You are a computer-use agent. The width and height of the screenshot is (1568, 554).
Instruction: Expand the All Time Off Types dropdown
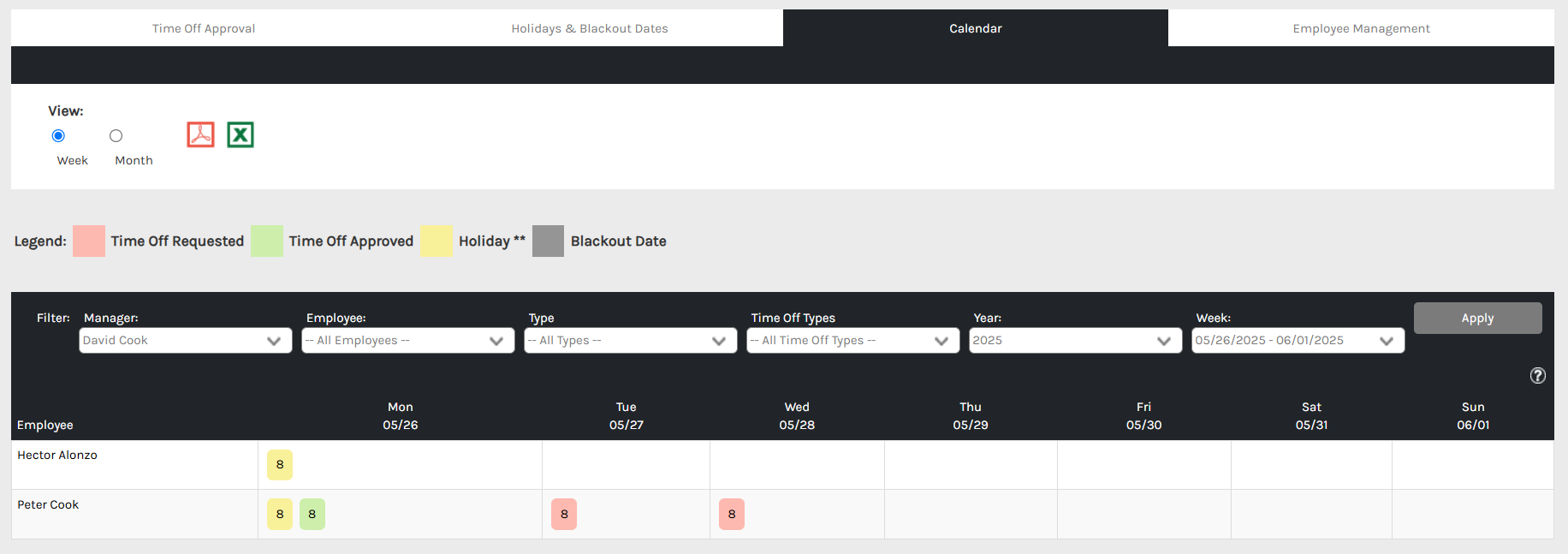(x=853, y=340)
